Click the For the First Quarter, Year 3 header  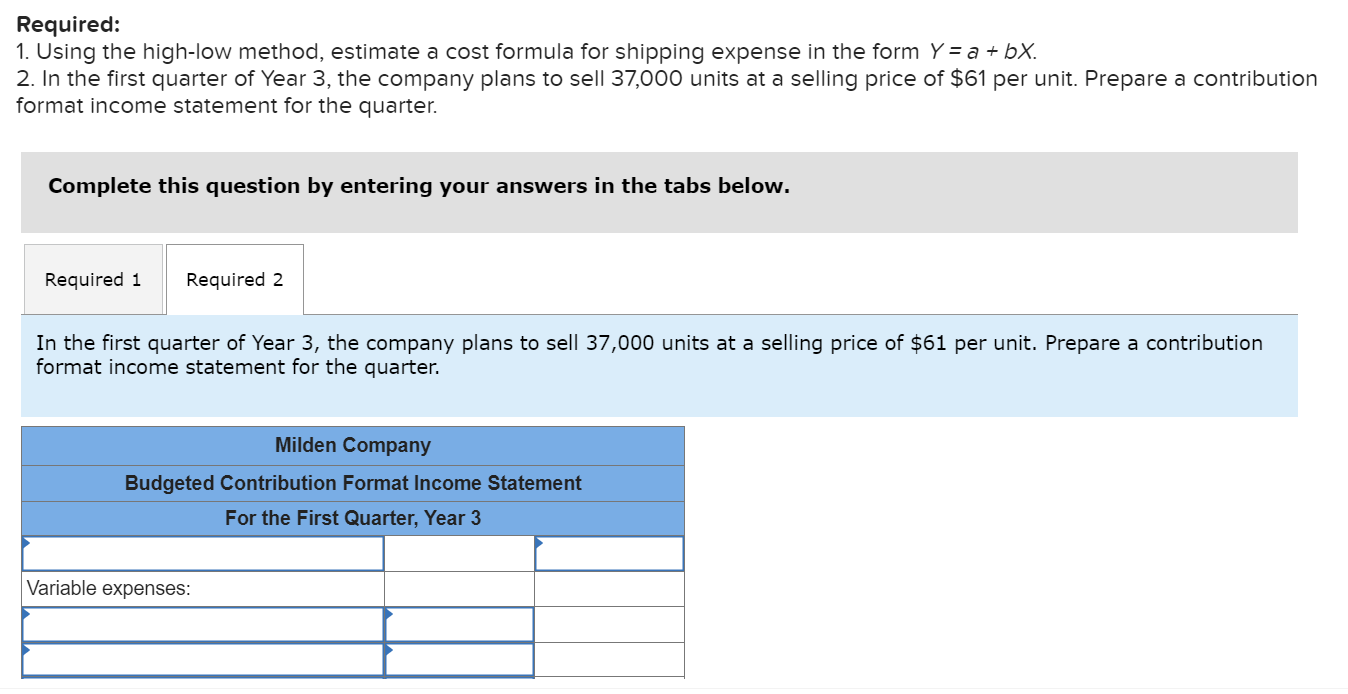coord(351,517)
